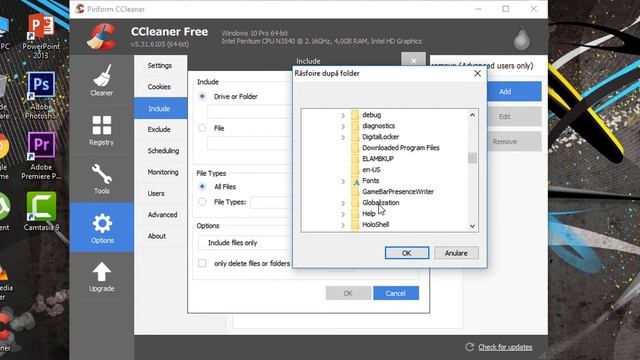Screen dimensions: 640x360
Task: Open Camtasia 9 desktop shortcut
Action: coord(41,211)
